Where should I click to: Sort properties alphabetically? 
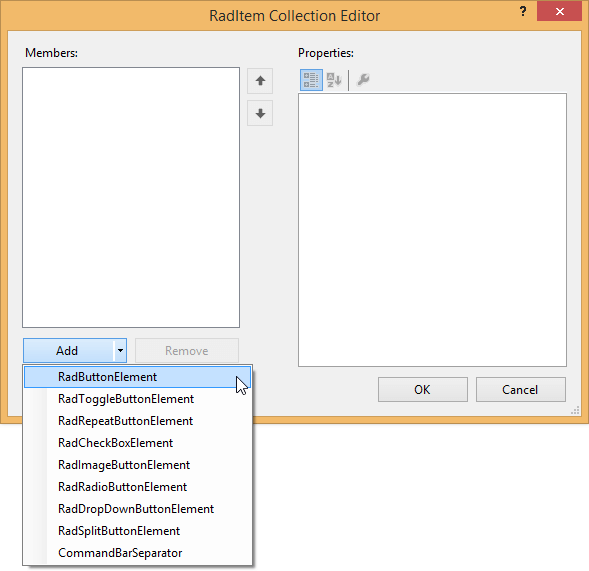pos(334,80)
